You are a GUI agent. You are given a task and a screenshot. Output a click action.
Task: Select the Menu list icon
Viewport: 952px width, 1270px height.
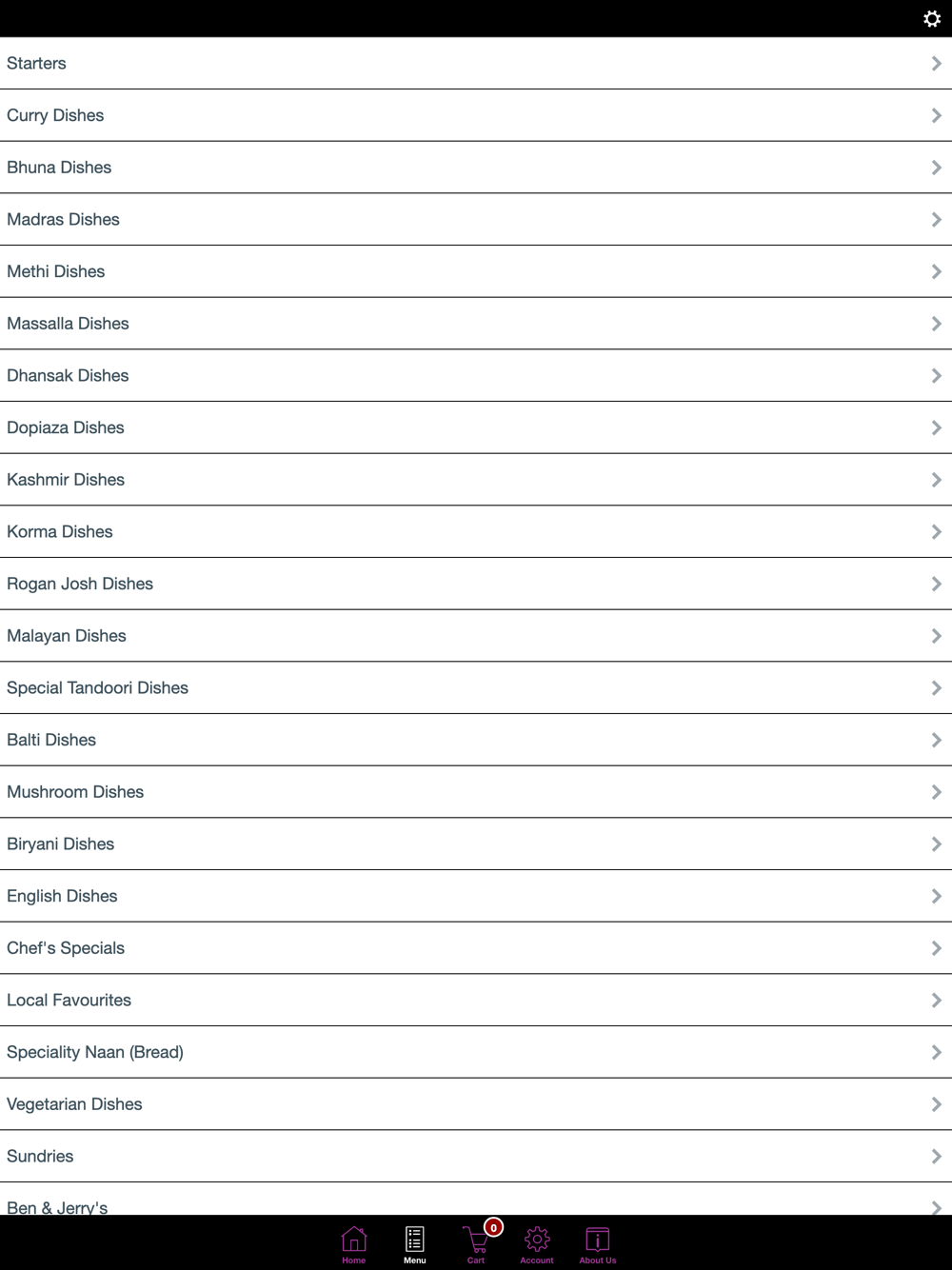click(415, 1239)
